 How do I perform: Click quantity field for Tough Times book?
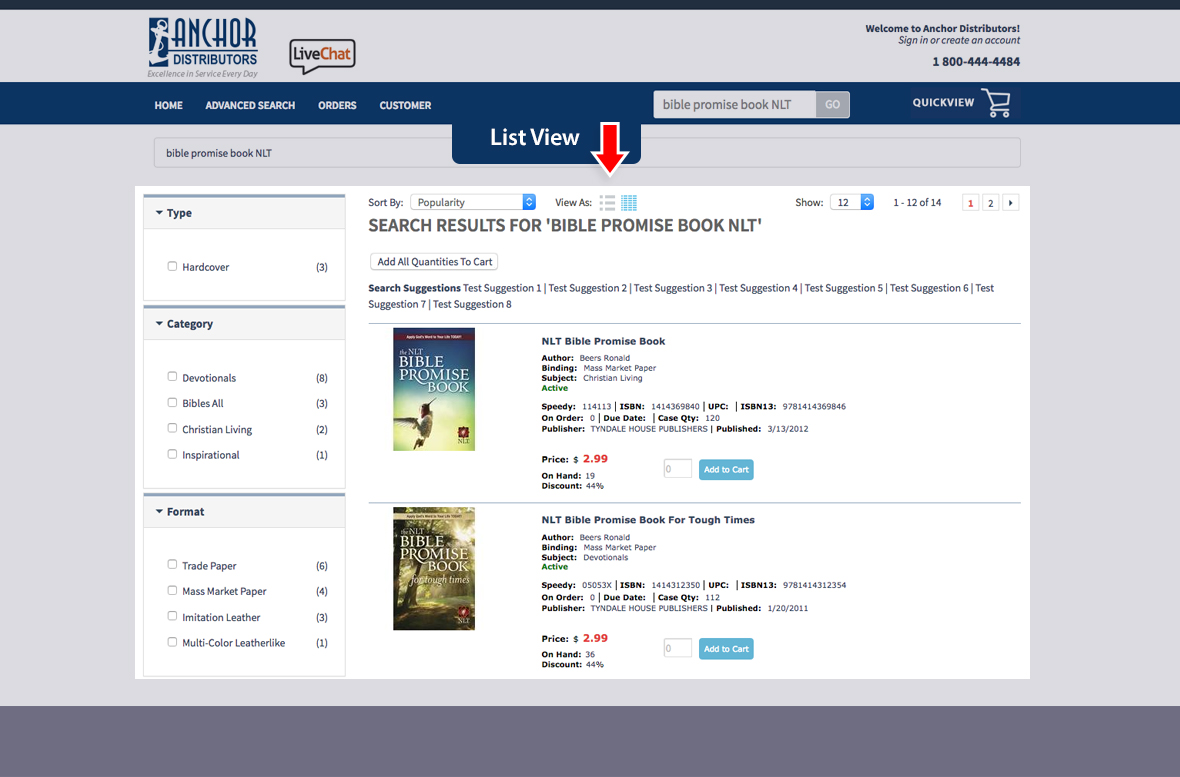click(677, 648)
